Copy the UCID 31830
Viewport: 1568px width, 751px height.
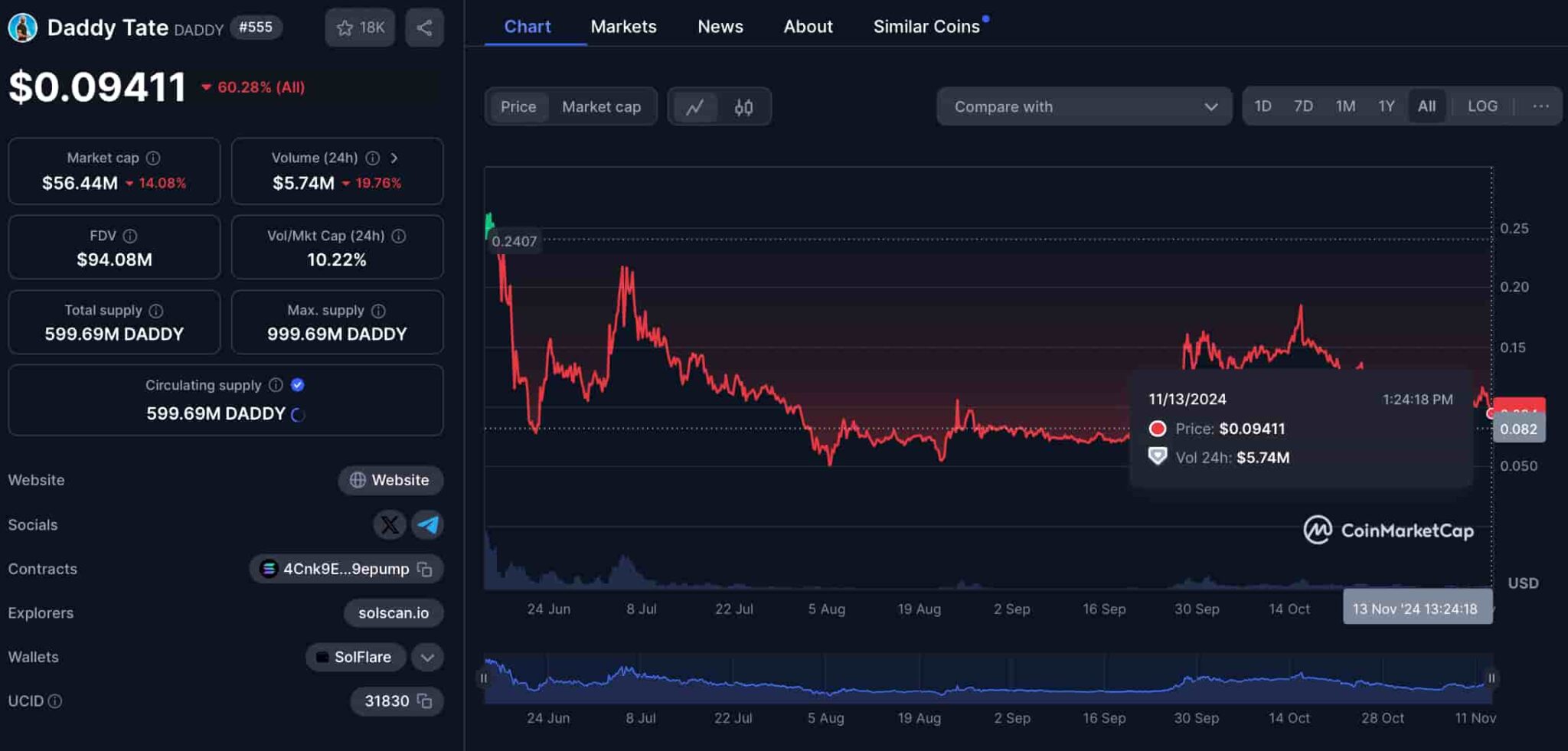(426, 701)
